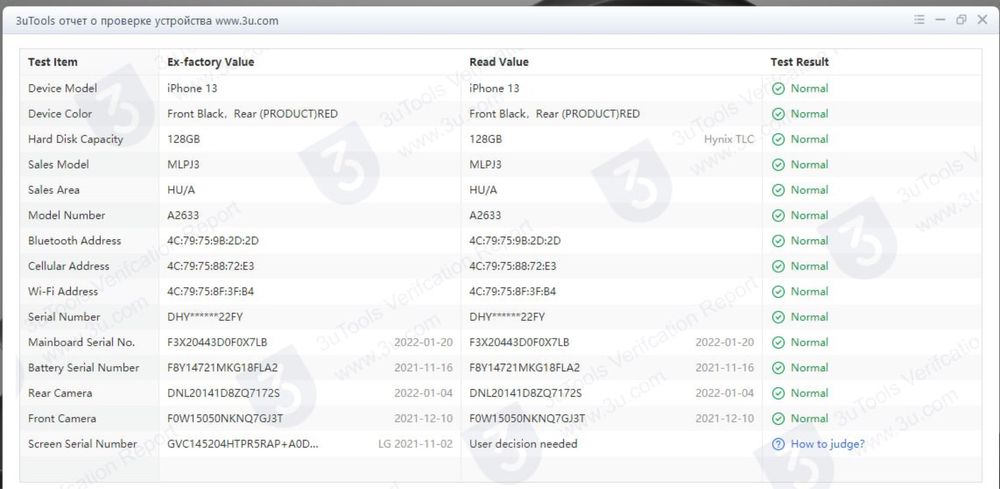Open the 'How to judge?' link
The width and height of the screenshot is (1000, 489).
coord(828,444)
